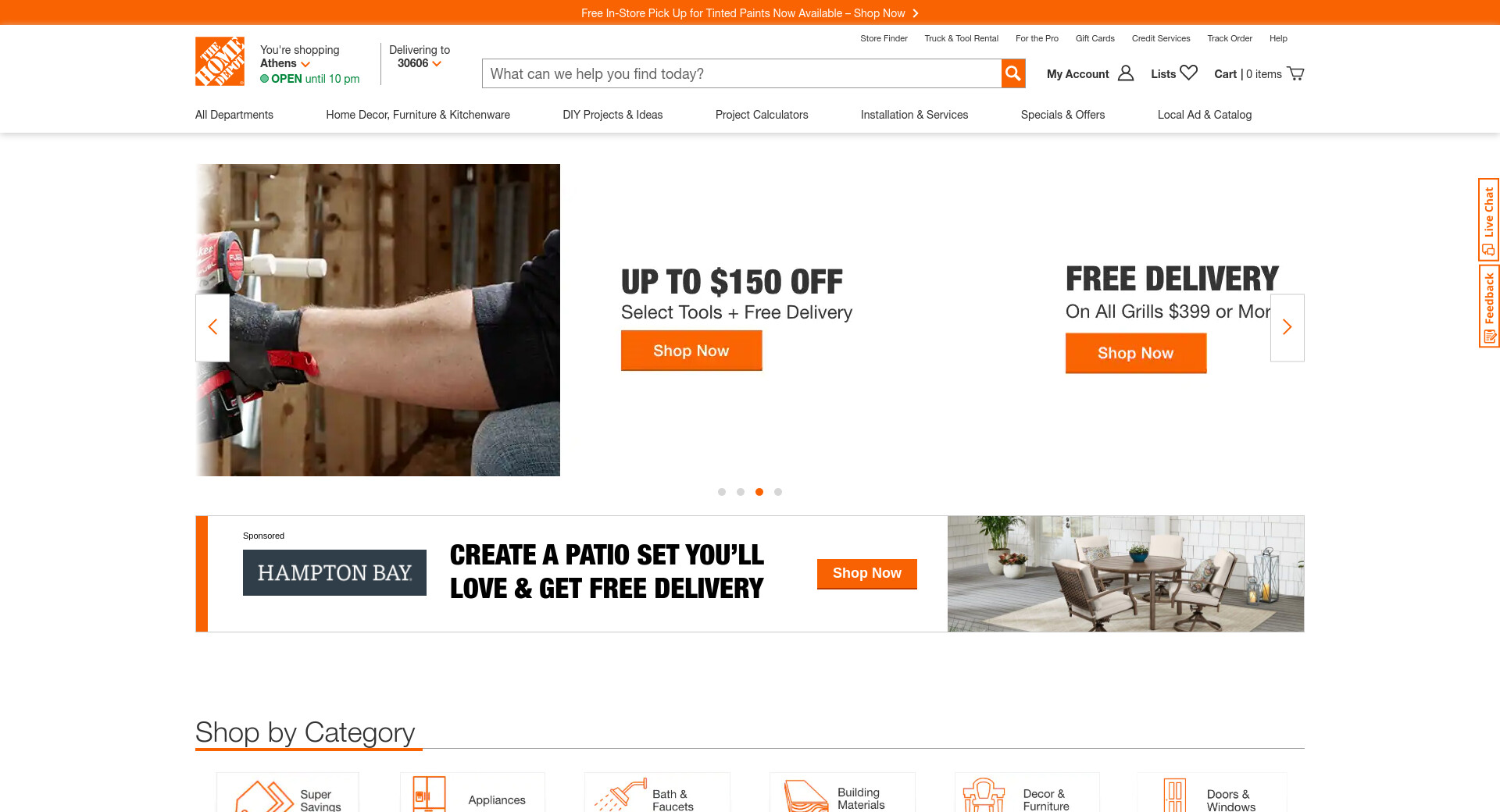The height and width of the screenshot is (812, 1500).
Task: Focus the 'What can we help you find' search box
Action: pyautogui.click(x=741, y=73)
